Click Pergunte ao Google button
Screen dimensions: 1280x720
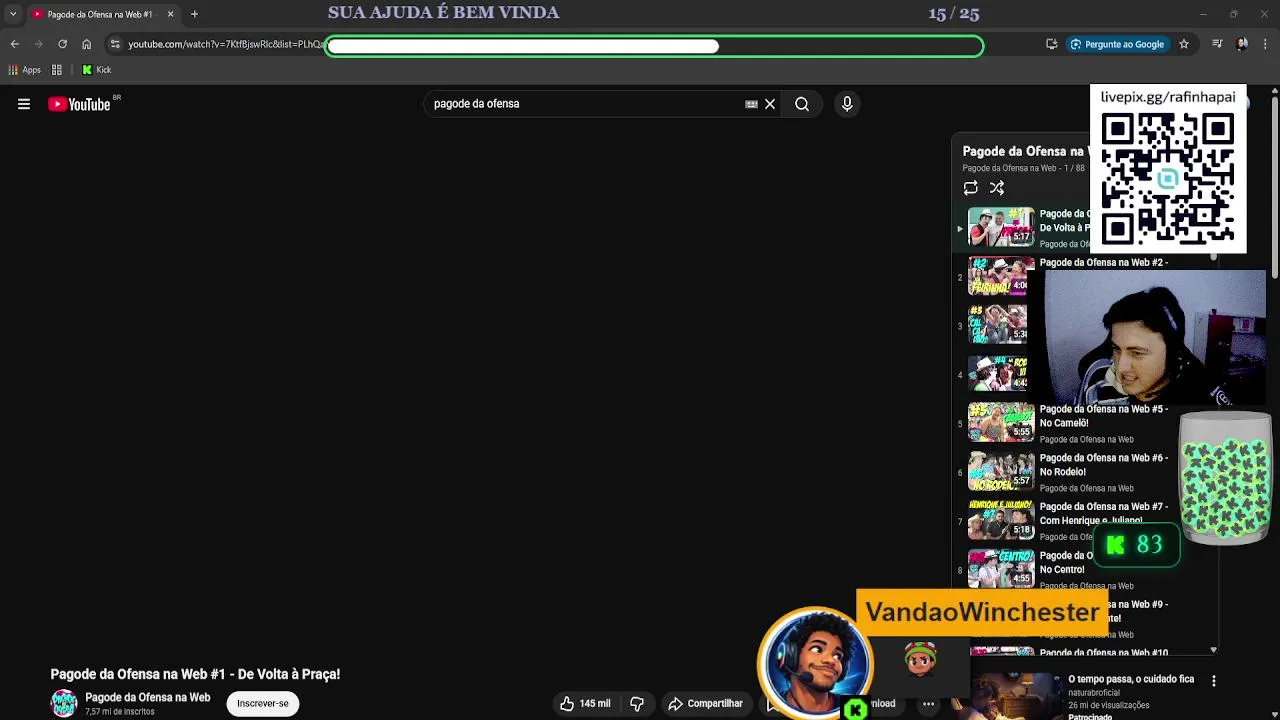point(1117,44)
